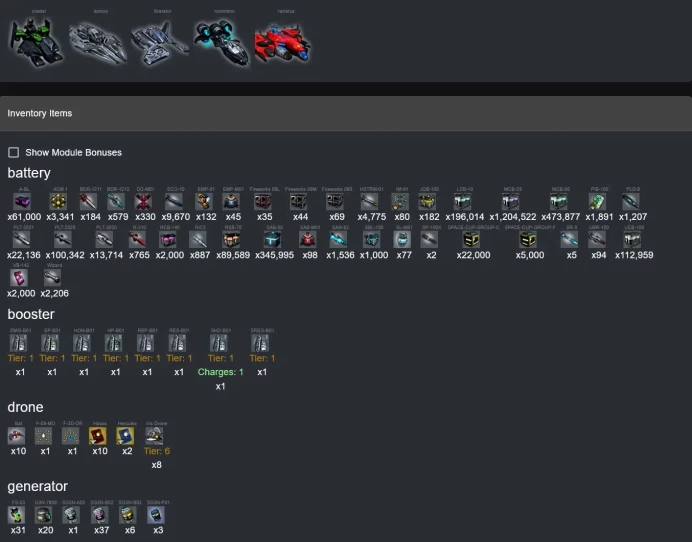Click the EP-B01 booster icon

coord(50,343)
